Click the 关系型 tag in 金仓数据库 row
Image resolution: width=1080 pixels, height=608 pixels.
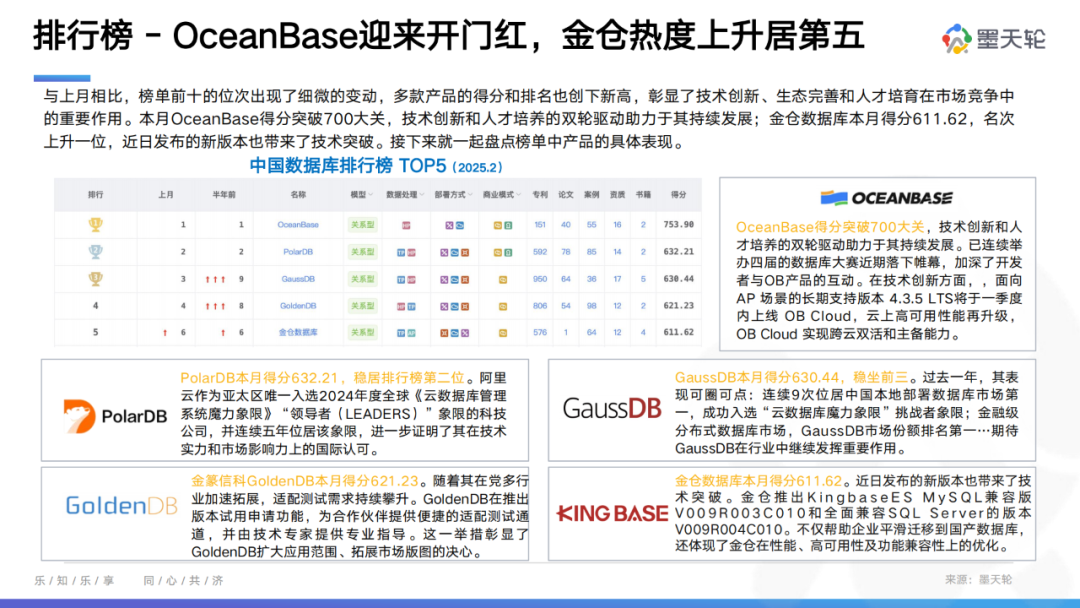362,333
